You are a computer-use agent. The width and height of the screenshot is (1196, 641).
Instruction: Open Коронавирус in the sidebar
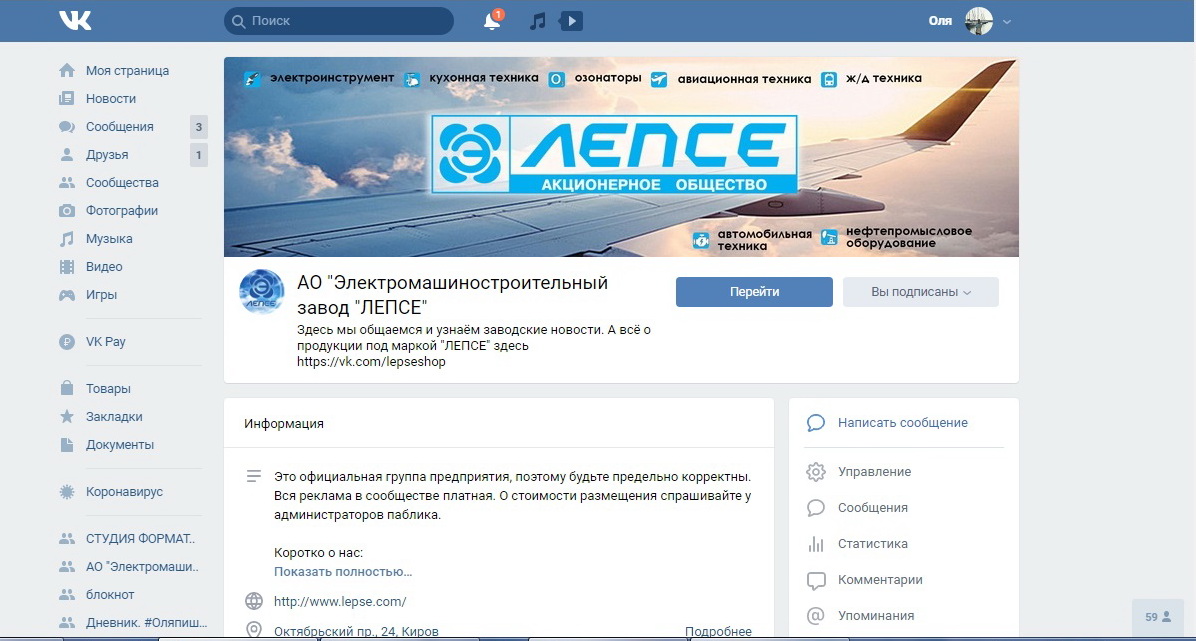click(x=124, y=492)
